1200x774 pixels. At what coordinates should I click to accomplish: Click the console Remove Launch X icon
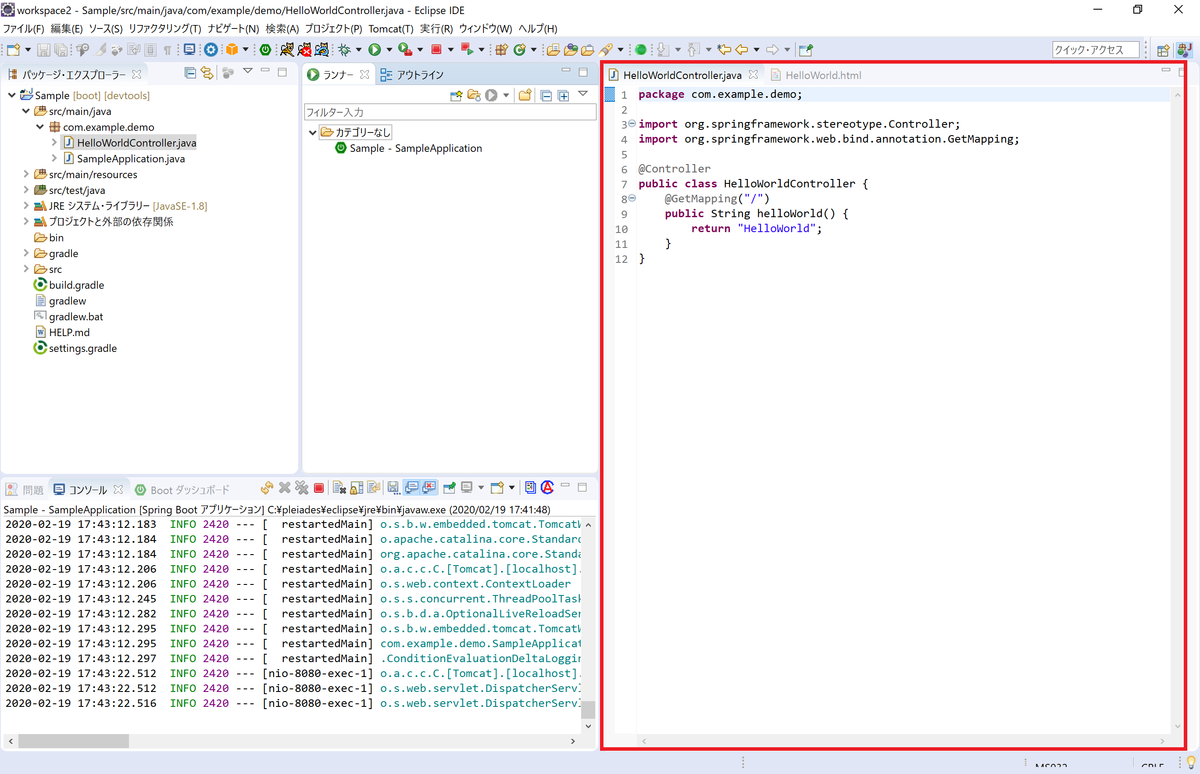(284, 488)
